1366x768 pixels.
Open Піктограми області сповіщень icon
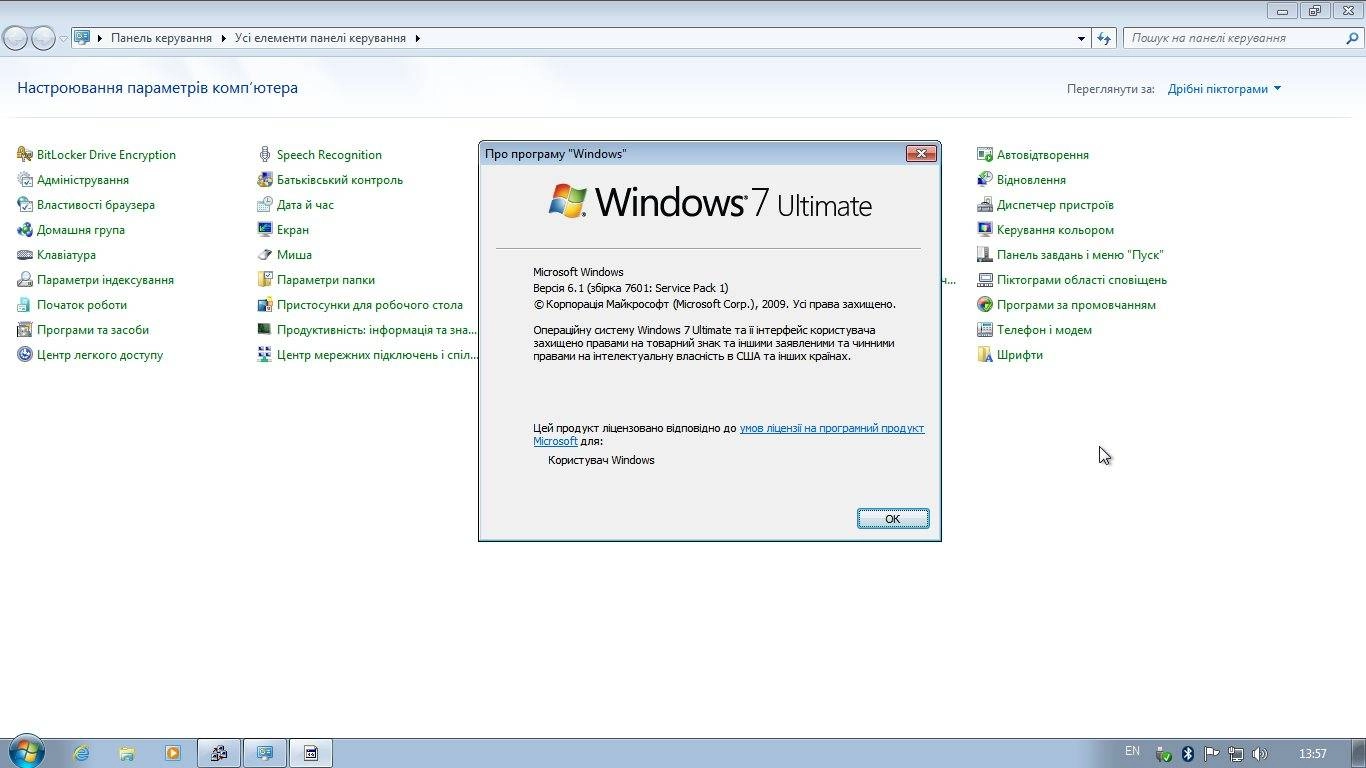[x=985, y=280]
